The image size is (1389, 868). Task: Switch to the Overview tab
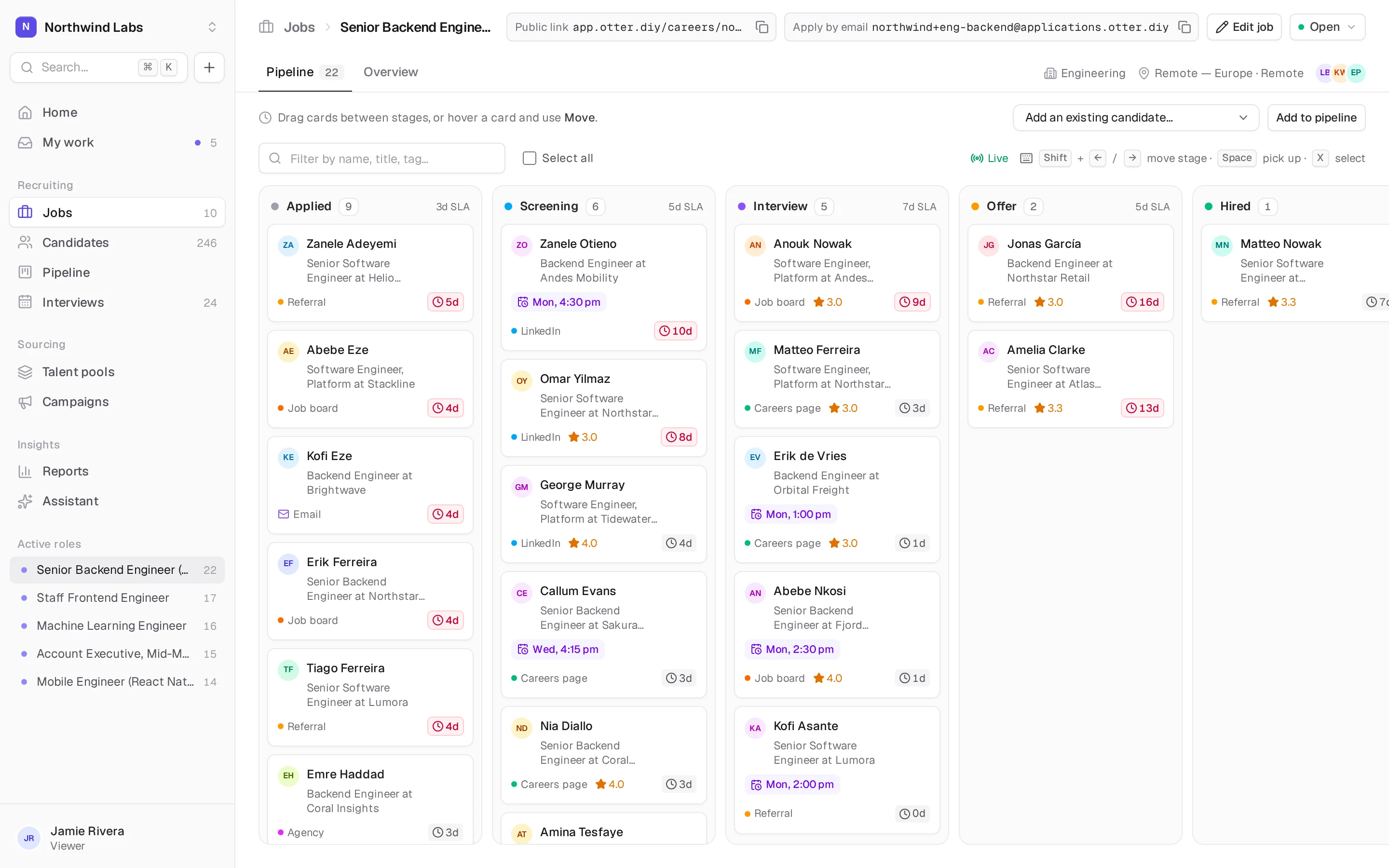390,72
